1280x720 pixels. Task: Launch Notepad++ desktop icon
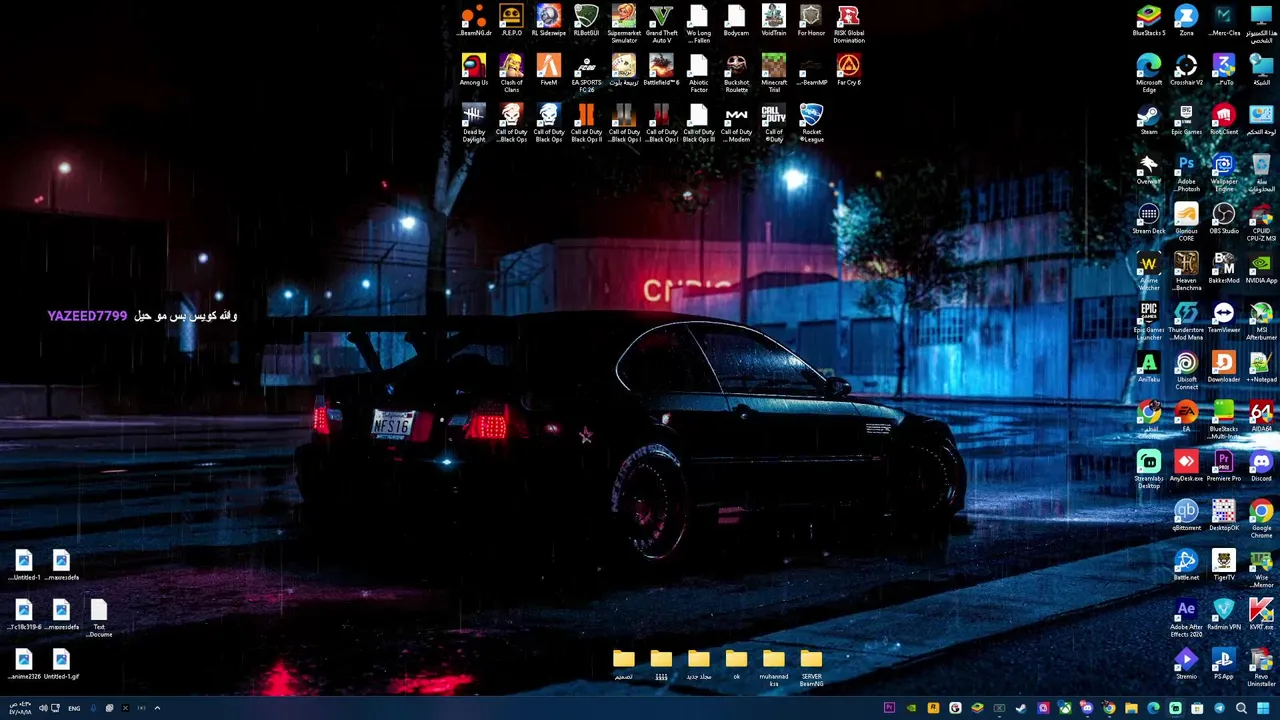(1261, 368)
